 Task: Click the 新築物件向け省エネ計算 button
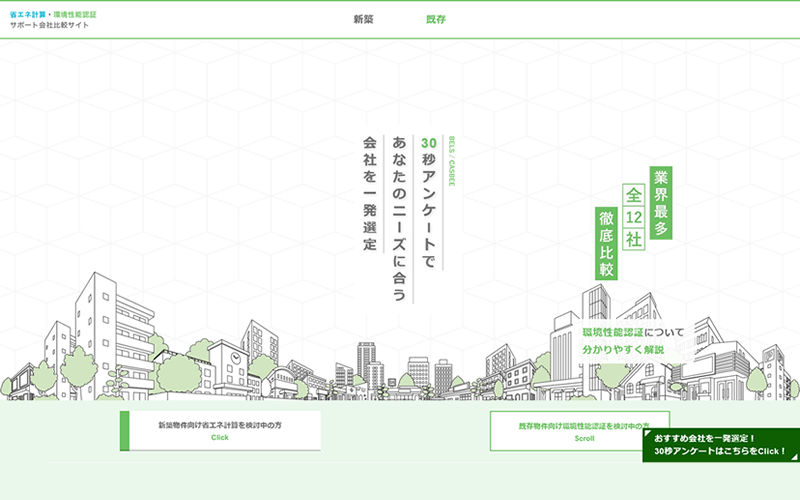[220, 430]
